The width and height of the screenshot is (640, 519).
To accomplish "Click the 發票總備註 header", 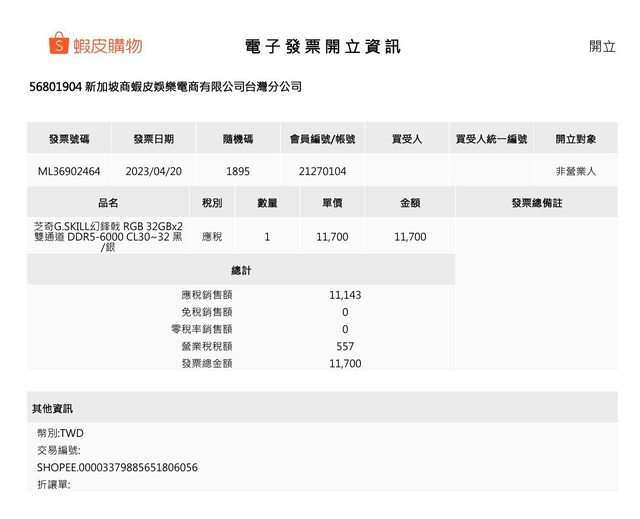I will (x=536, y=203).
